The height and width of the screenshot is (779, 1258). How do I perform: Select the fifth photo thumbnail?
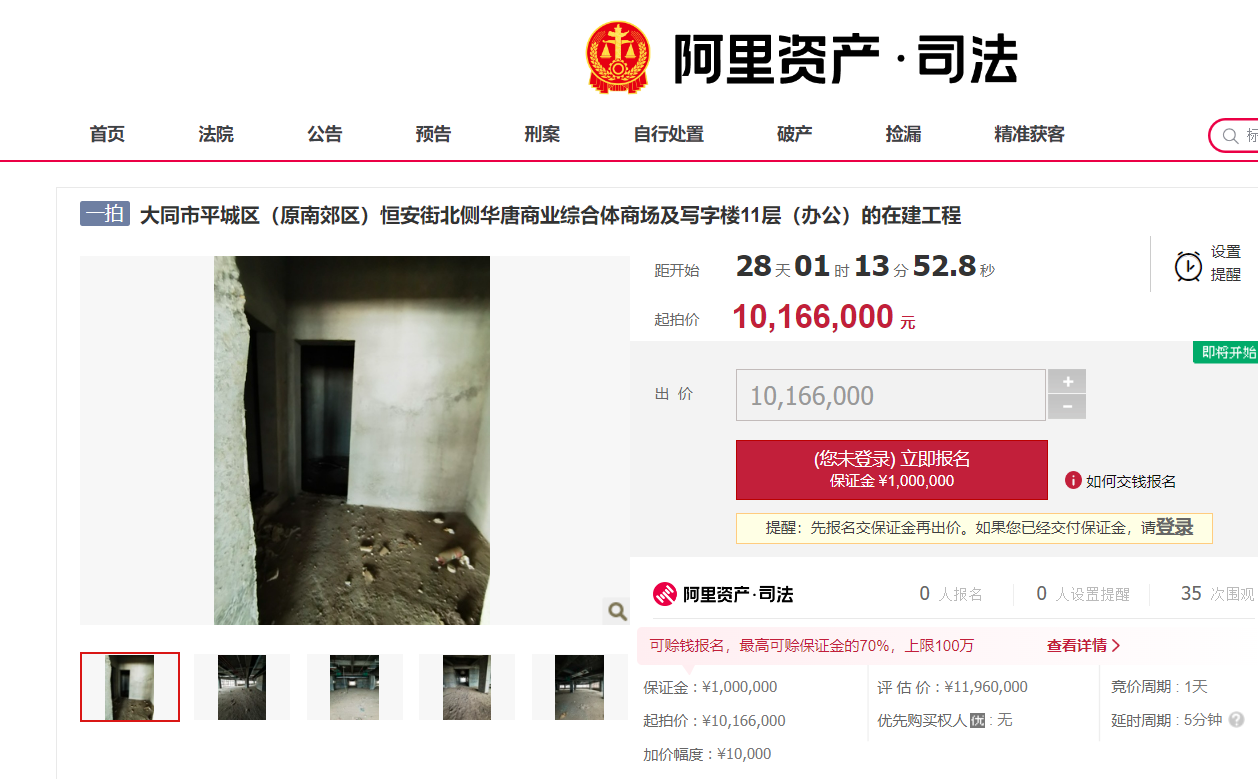580,687
